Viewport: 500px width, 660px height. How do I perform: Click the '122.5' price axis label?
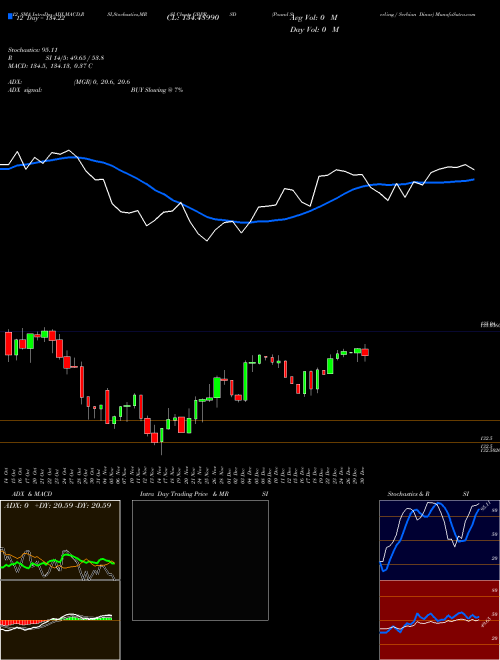[x=487, y=438]
